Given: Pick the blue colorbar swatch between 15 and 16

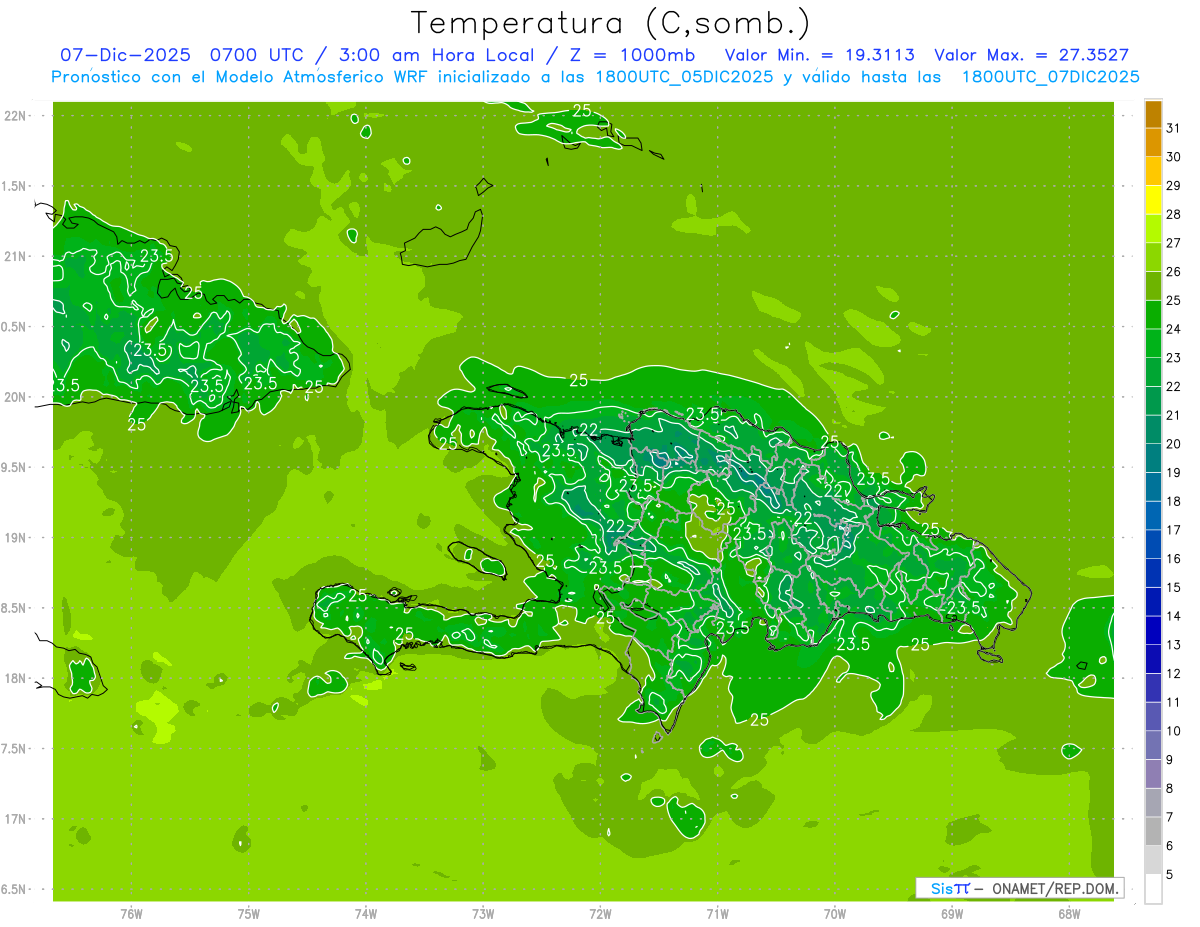Looking at the screenshot, I should pyautogui.click(x=1153, y=573).
